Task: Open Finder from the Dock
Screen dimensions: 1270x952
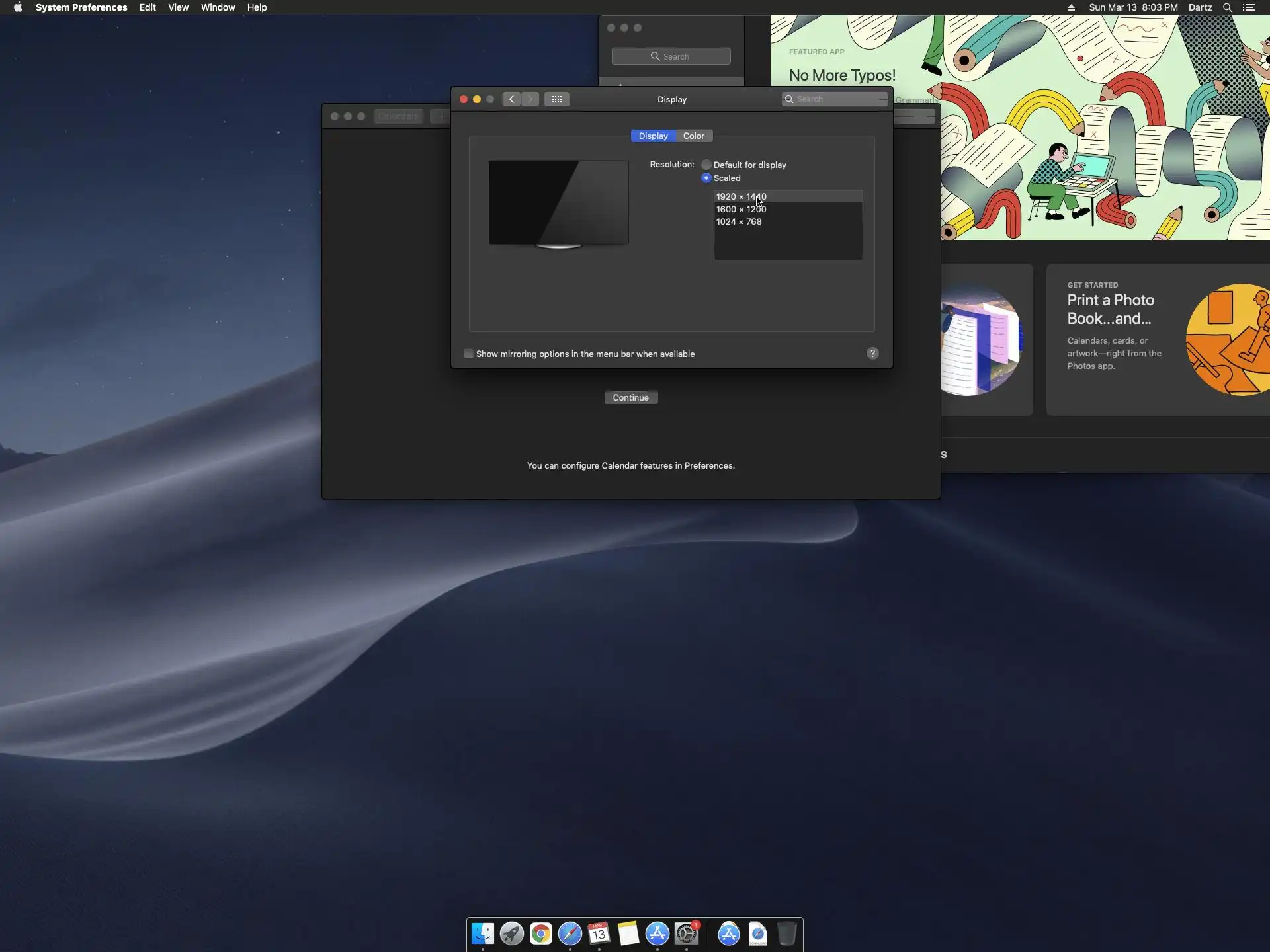Action: point(482,933)
